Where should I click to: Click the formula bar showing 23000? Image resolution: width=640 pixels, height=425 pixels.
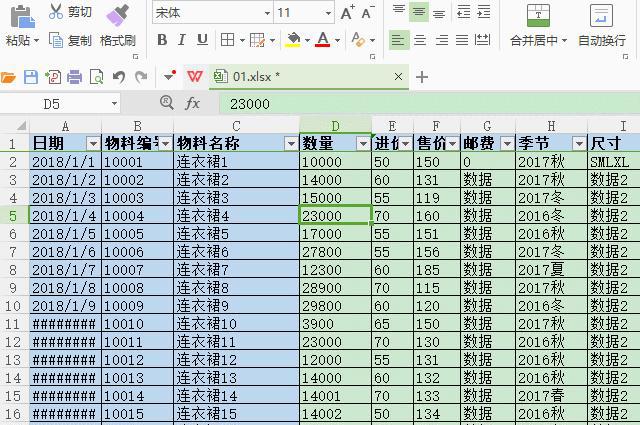pyautogui.click(x=430, y=104)
